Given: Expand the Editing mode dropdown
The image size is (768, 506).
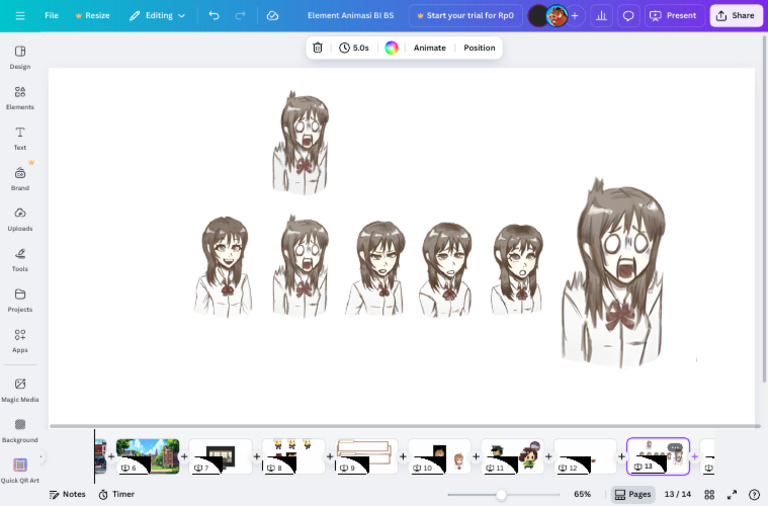Looking at the screenshot, I should (x=157, y=16).
